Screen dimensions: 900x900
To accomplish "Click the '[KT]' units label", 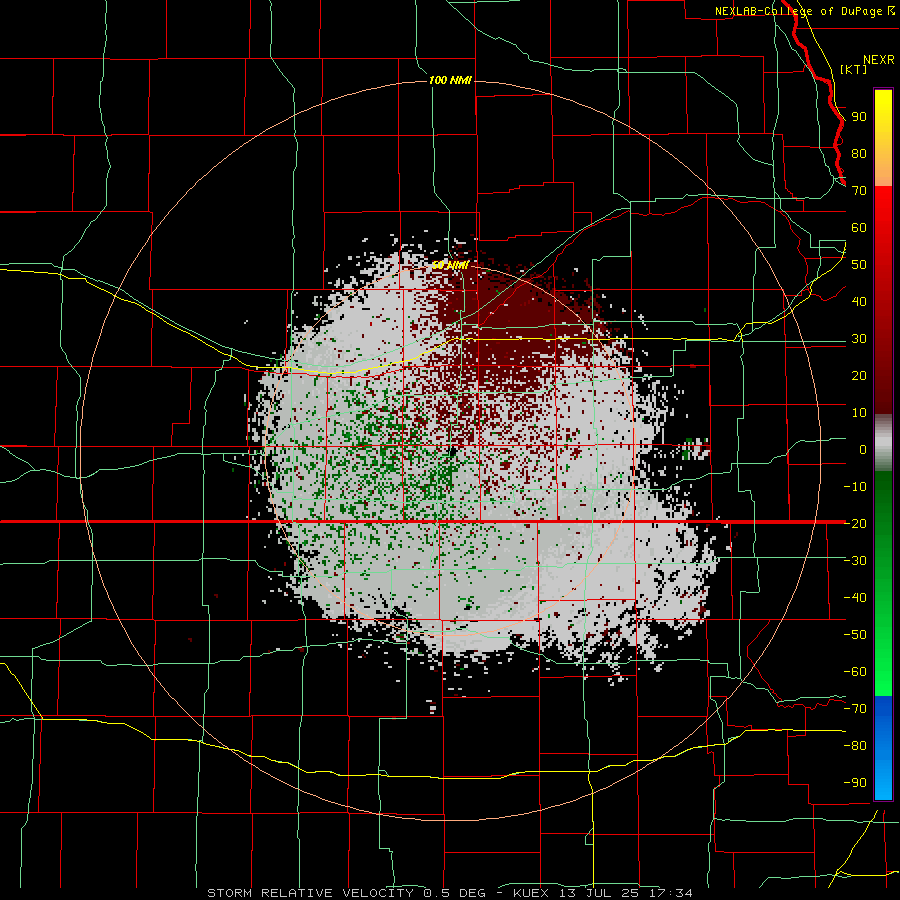I will (853, 69).
